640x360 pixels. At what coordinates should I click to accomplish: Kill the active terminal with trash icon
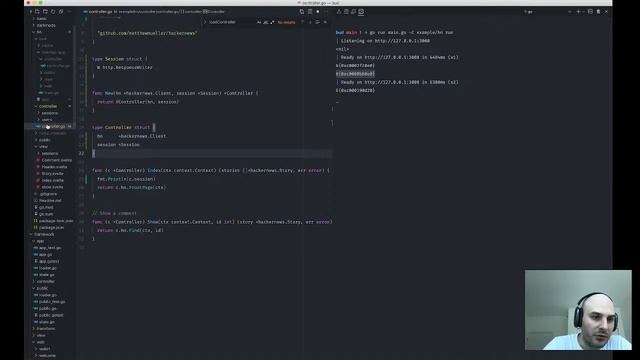[x=598, y=12]
